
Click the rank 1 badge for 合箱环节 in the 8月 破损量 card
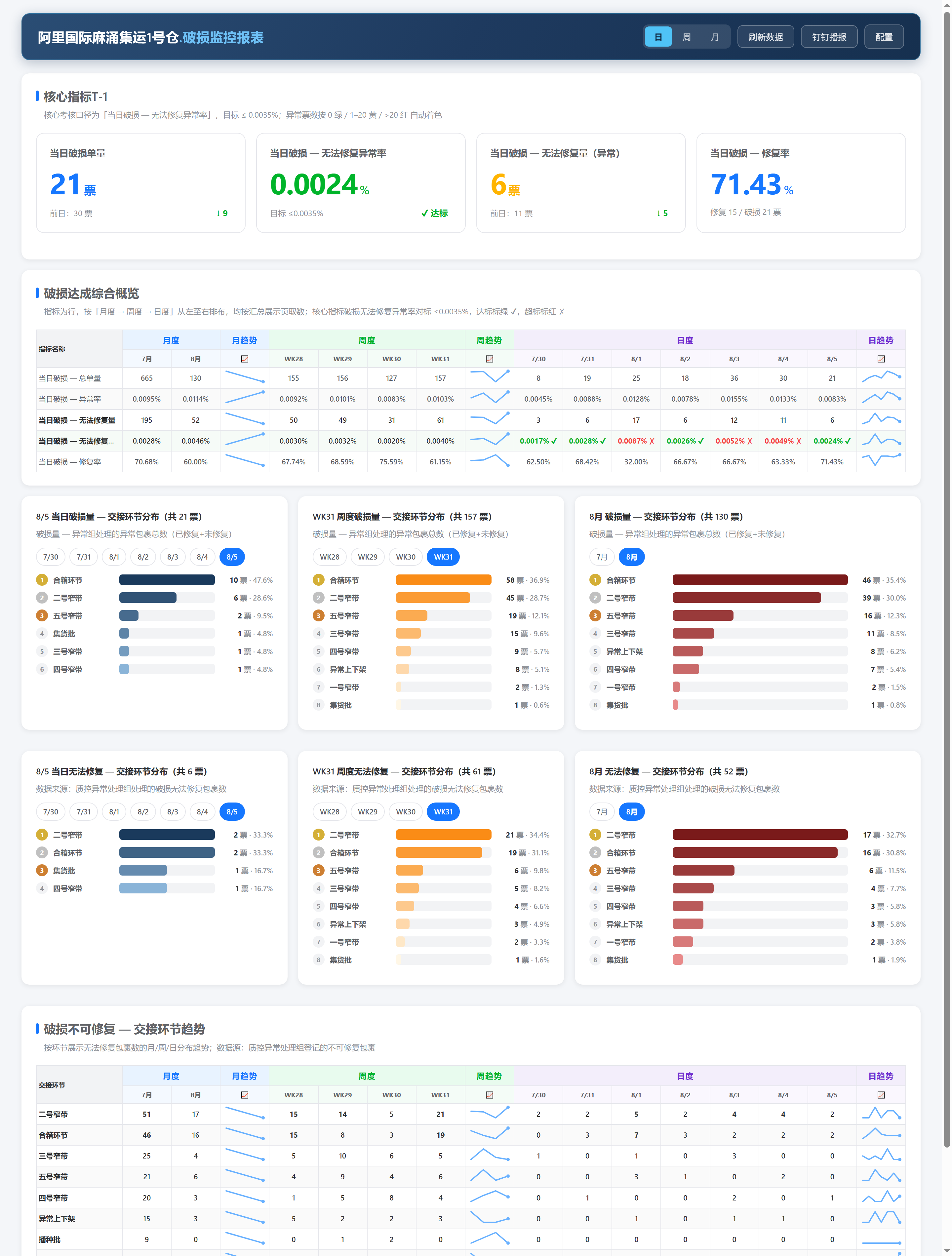coord(595,580)
